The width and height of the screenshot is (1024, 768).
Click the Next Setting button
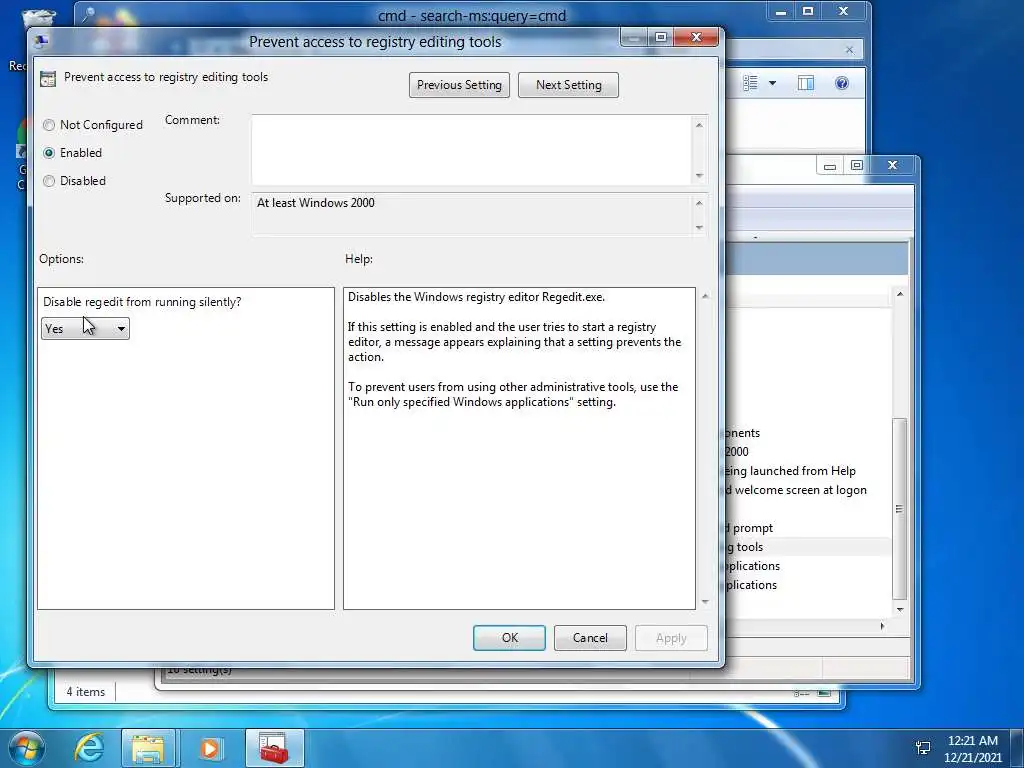pyautogui.click(x=568, y=85)
